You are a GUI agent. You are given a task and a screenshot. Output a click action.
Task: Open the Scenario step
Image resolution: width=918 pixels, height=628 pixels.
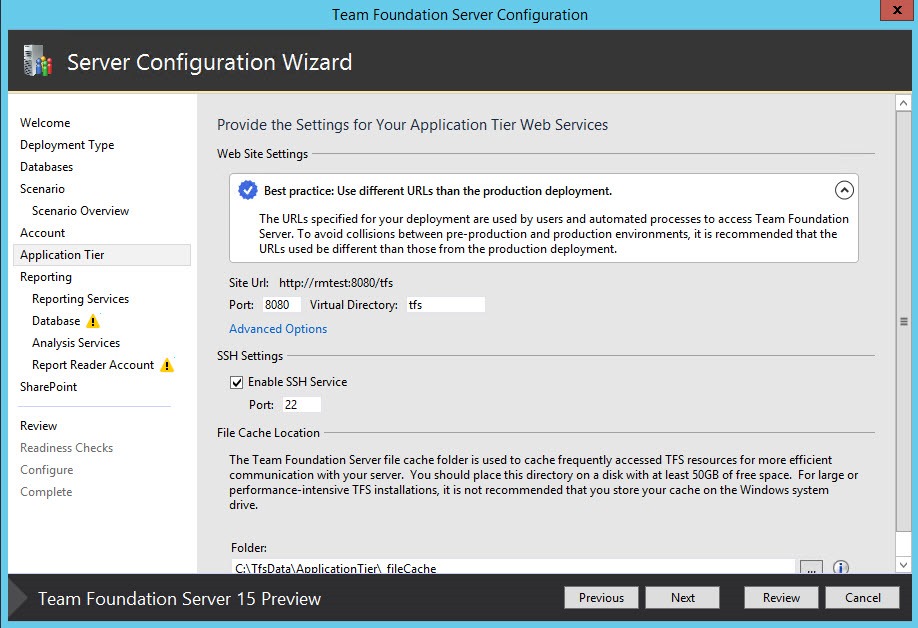[42, 189]
